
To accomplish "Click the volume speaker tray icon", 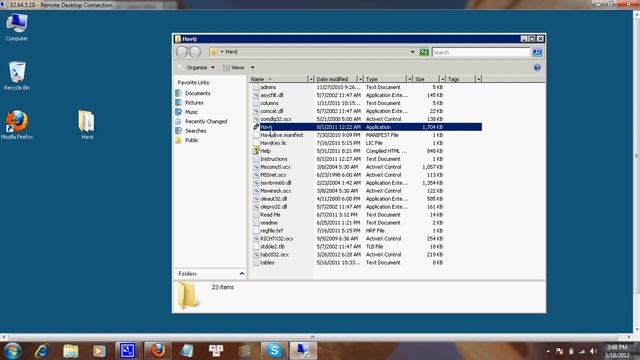I will point(593,351).
